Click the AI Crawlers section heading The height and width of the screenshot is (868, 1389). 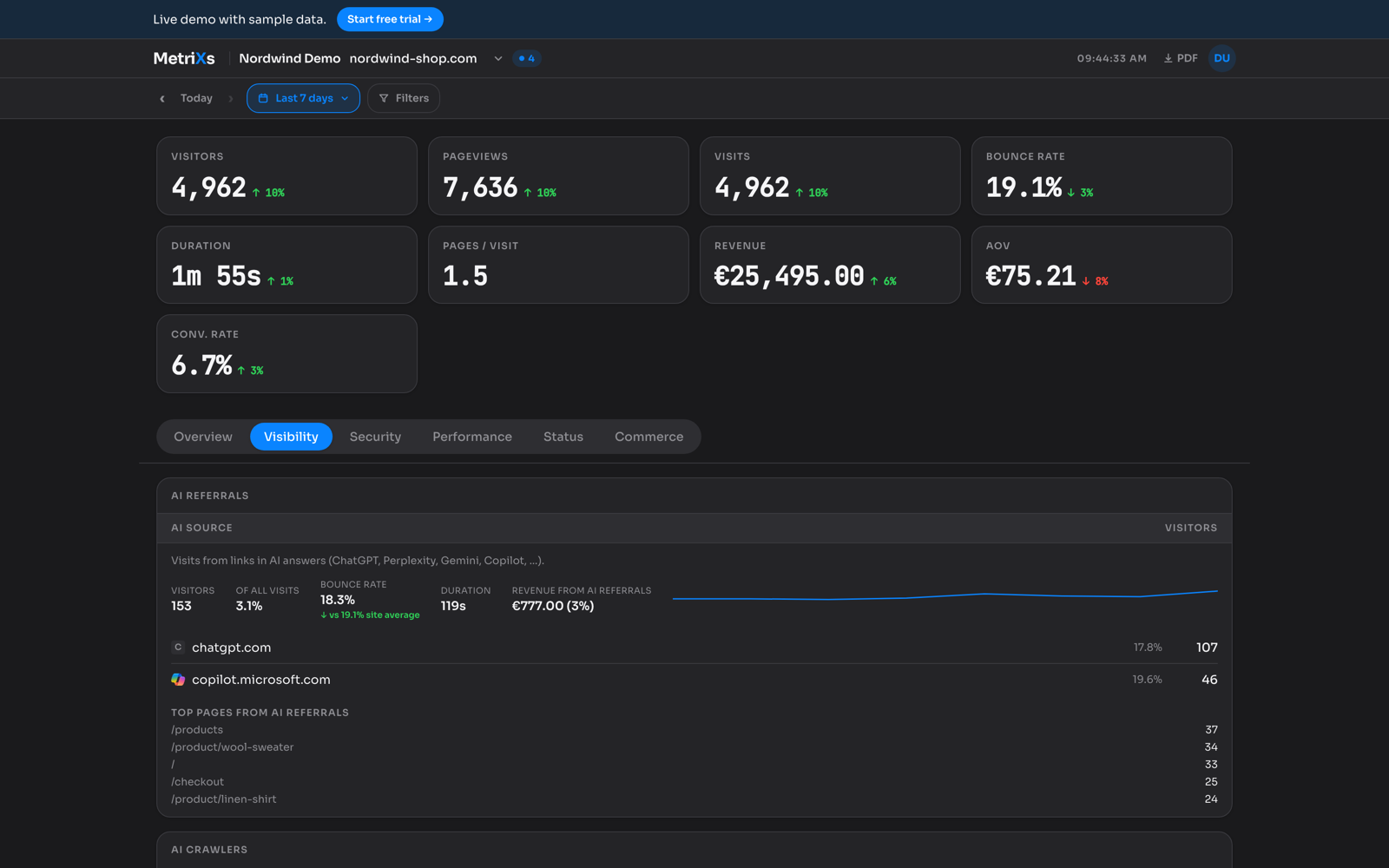pyautogui.click(x=209, y=850)
